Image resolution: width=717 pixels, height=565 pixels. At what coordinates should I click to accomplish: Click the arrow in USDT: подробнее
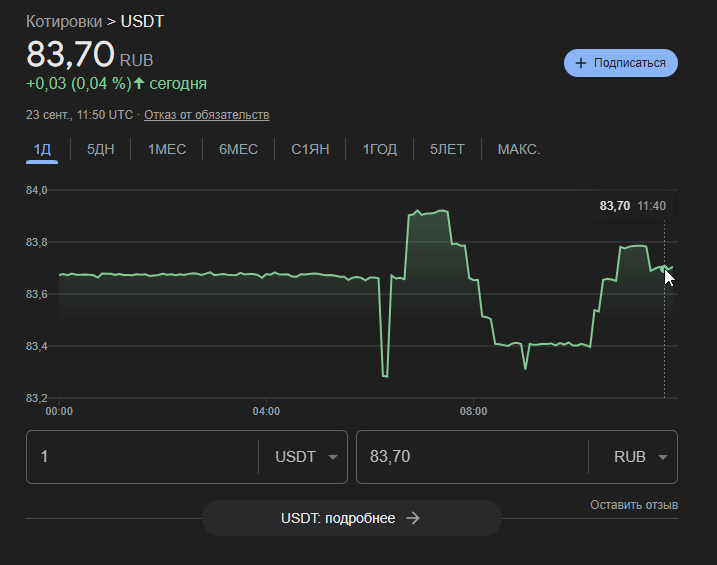(413, 518)
